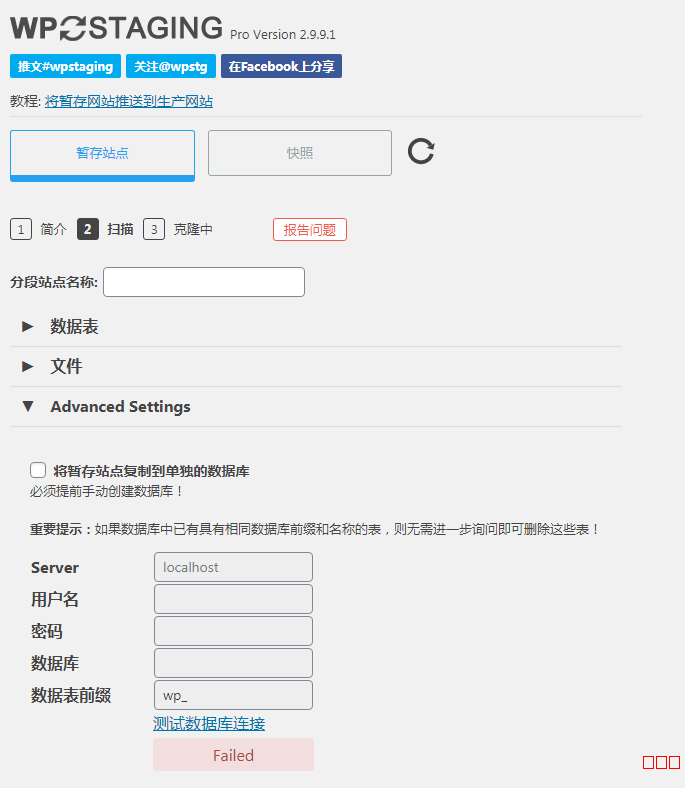
Task: Click the 用户名 input field
Action: coord(233,599)
